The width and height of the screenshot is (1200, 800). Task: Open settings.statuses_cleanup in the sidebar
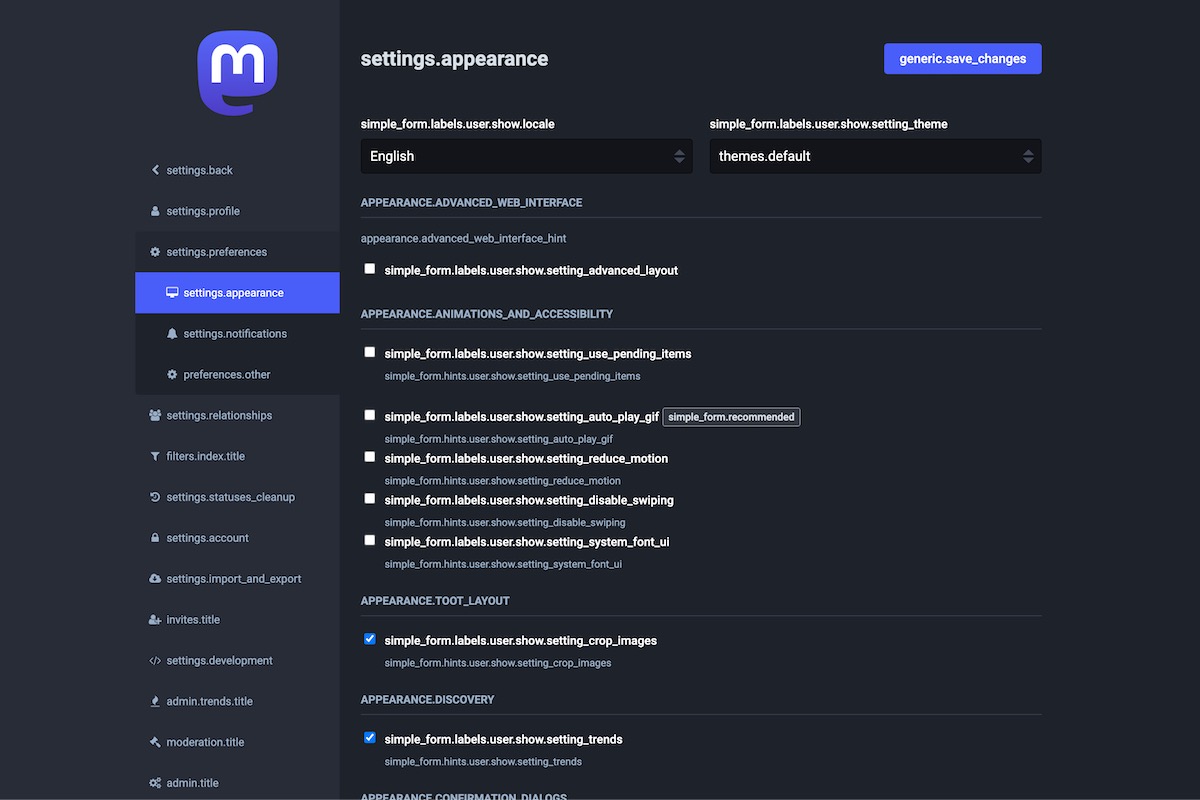click(x=230, y=497)
